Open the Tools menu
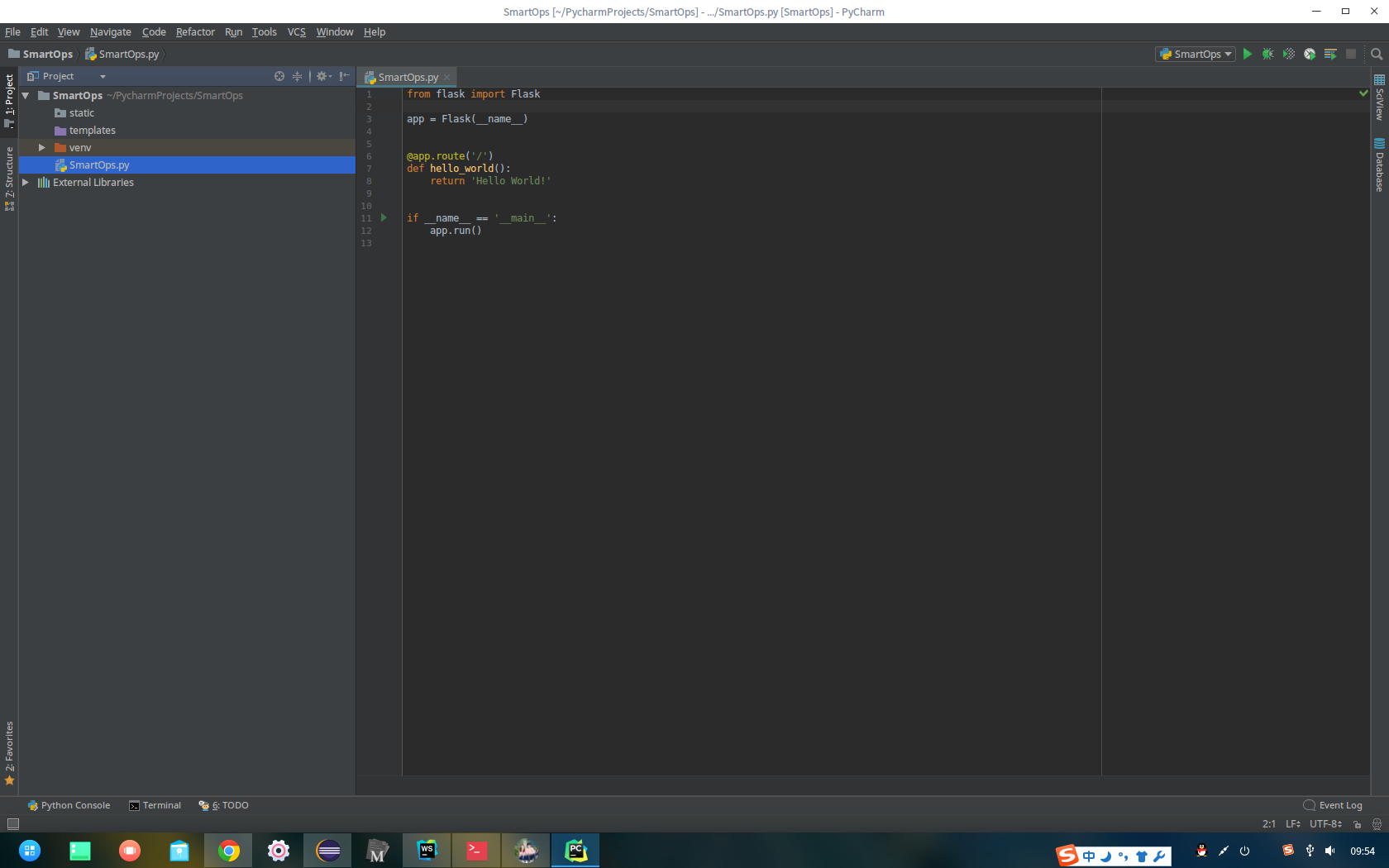Viewport: 1389px width, 868px height. [265, 32]
